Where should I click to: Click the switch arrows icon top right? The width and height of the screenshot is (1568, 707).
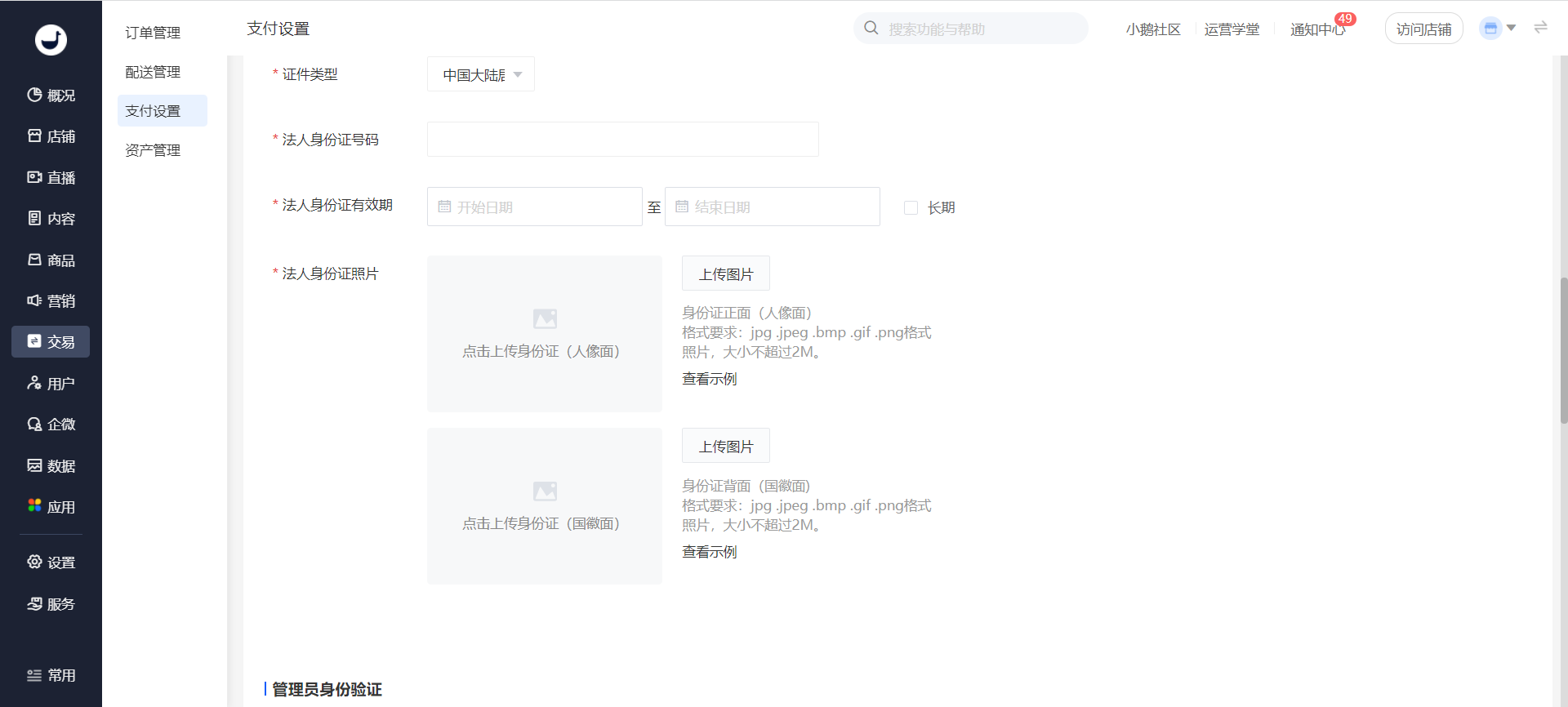click(x=1540, y=28)
